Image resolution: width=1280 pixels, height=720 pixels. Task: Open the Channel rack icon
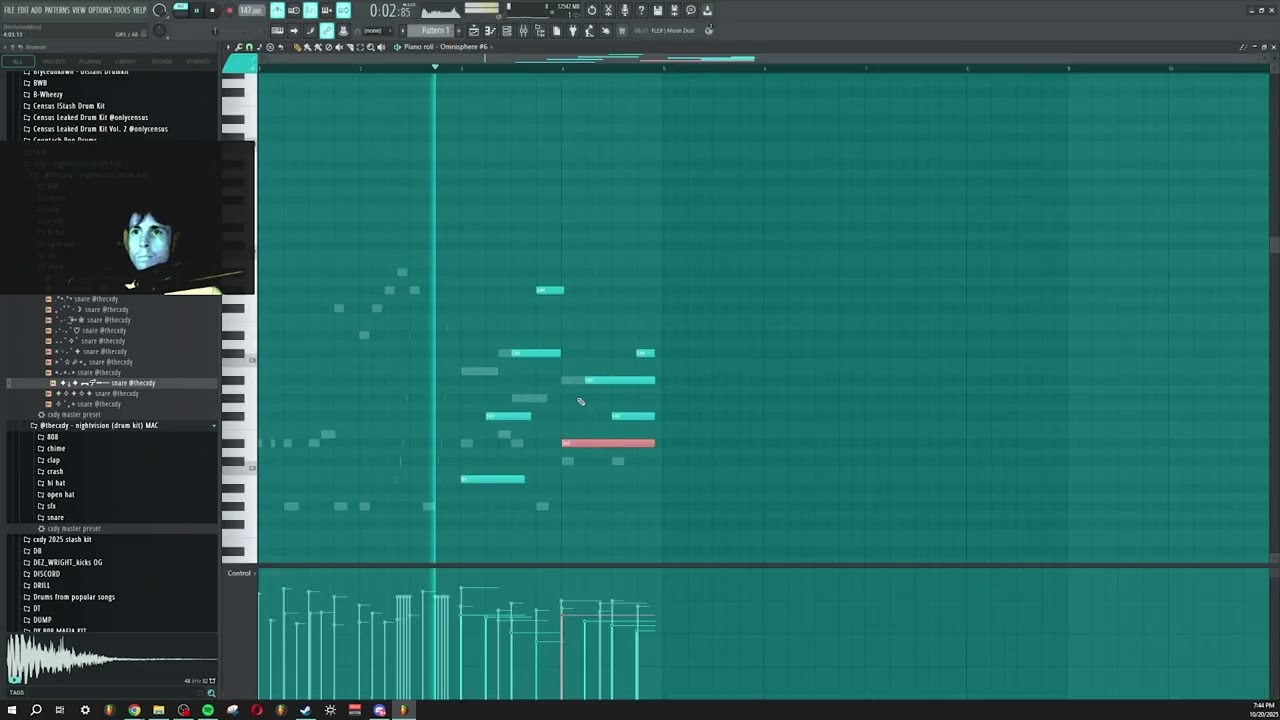[507, 30]
